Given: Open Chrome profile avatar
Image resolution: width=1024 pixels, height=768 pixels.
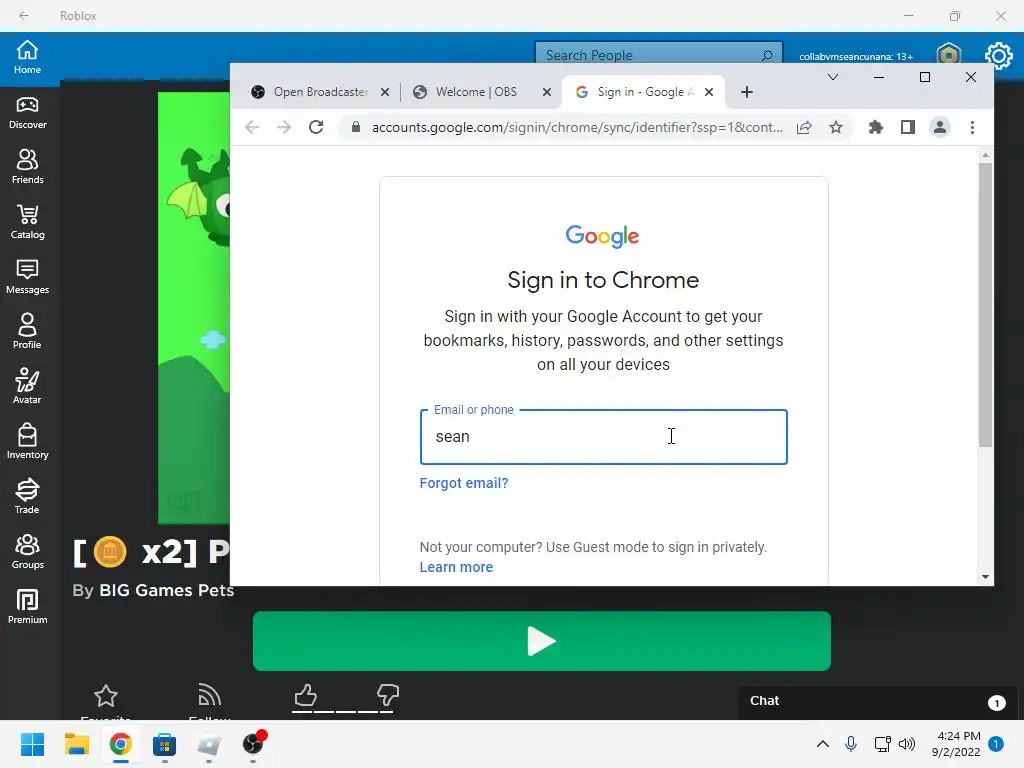Looking at the screenshot, I should [x=940, y=127].
